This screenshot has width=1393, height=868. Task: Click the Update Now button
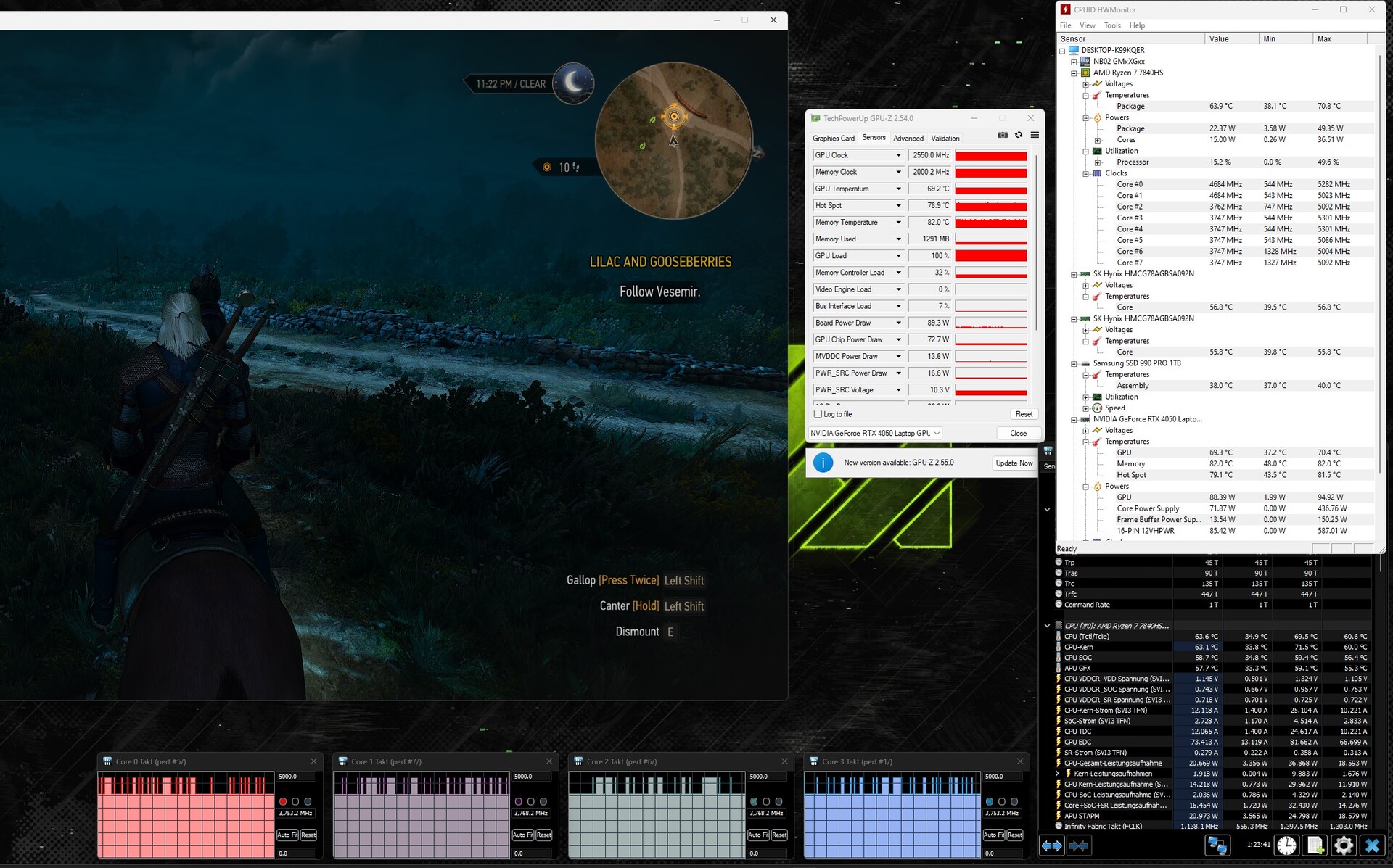coord(1014,463)
